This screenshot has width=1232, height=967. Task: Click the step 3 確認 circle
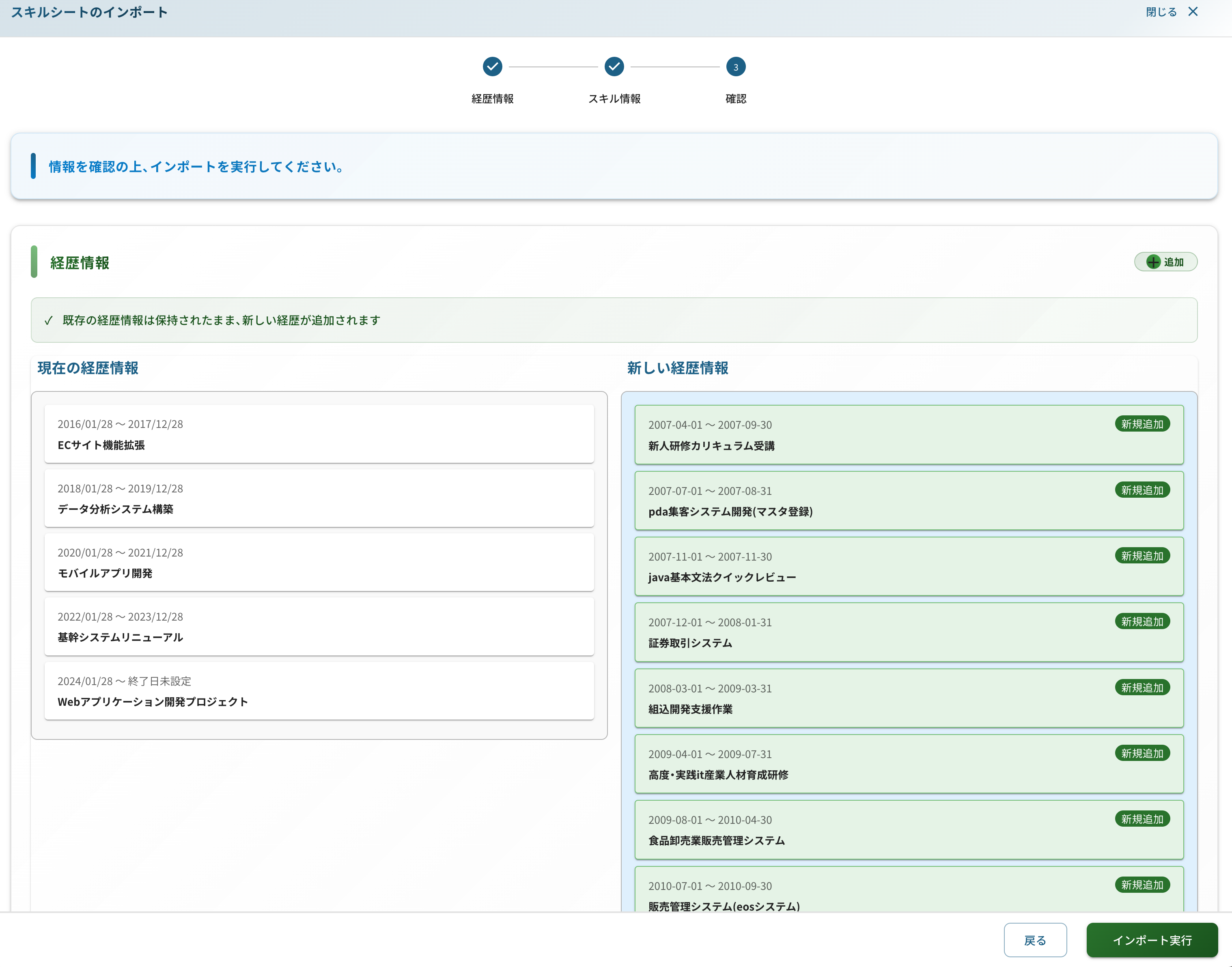tap(735, 67)
